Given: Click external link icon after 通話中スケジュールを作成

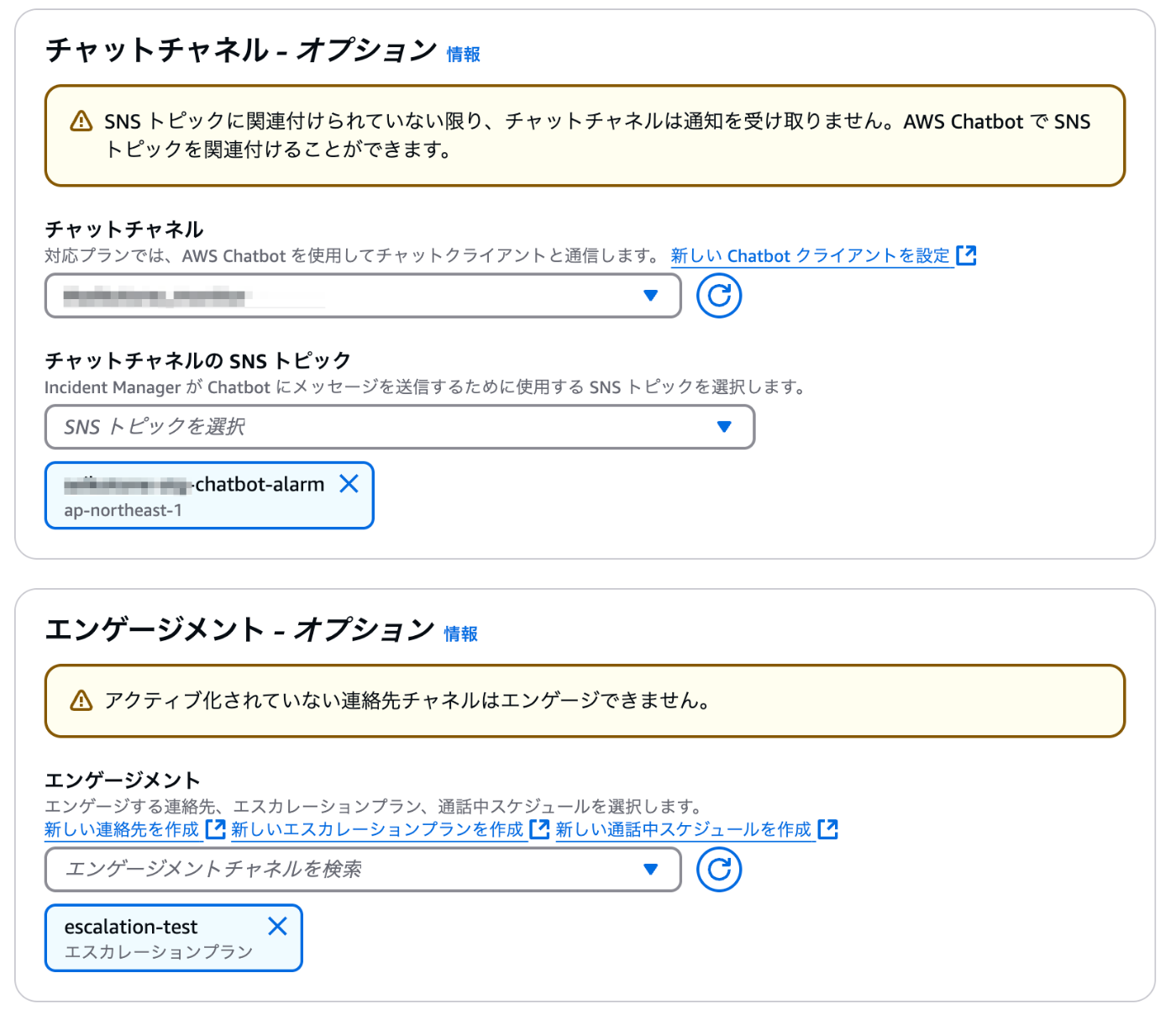Looking at the screenshot, I should [828, 829].
